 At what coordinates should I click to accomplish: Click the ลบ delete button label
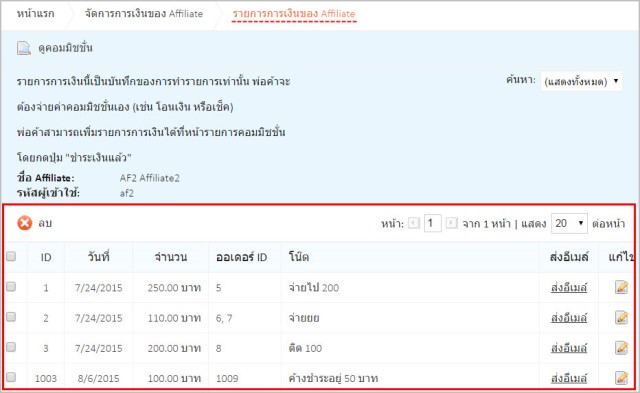(x=45, y=223)
